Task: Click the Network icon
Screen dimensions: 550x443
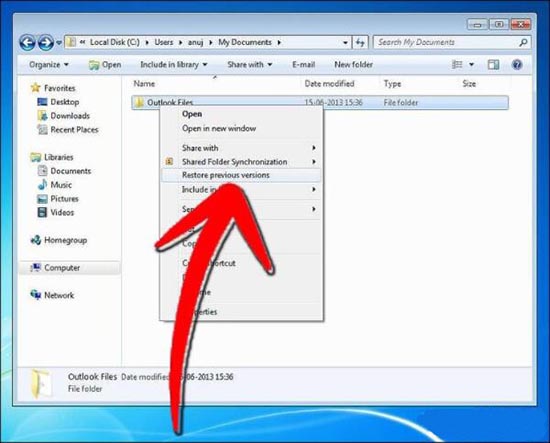Action: click(36, 295)
